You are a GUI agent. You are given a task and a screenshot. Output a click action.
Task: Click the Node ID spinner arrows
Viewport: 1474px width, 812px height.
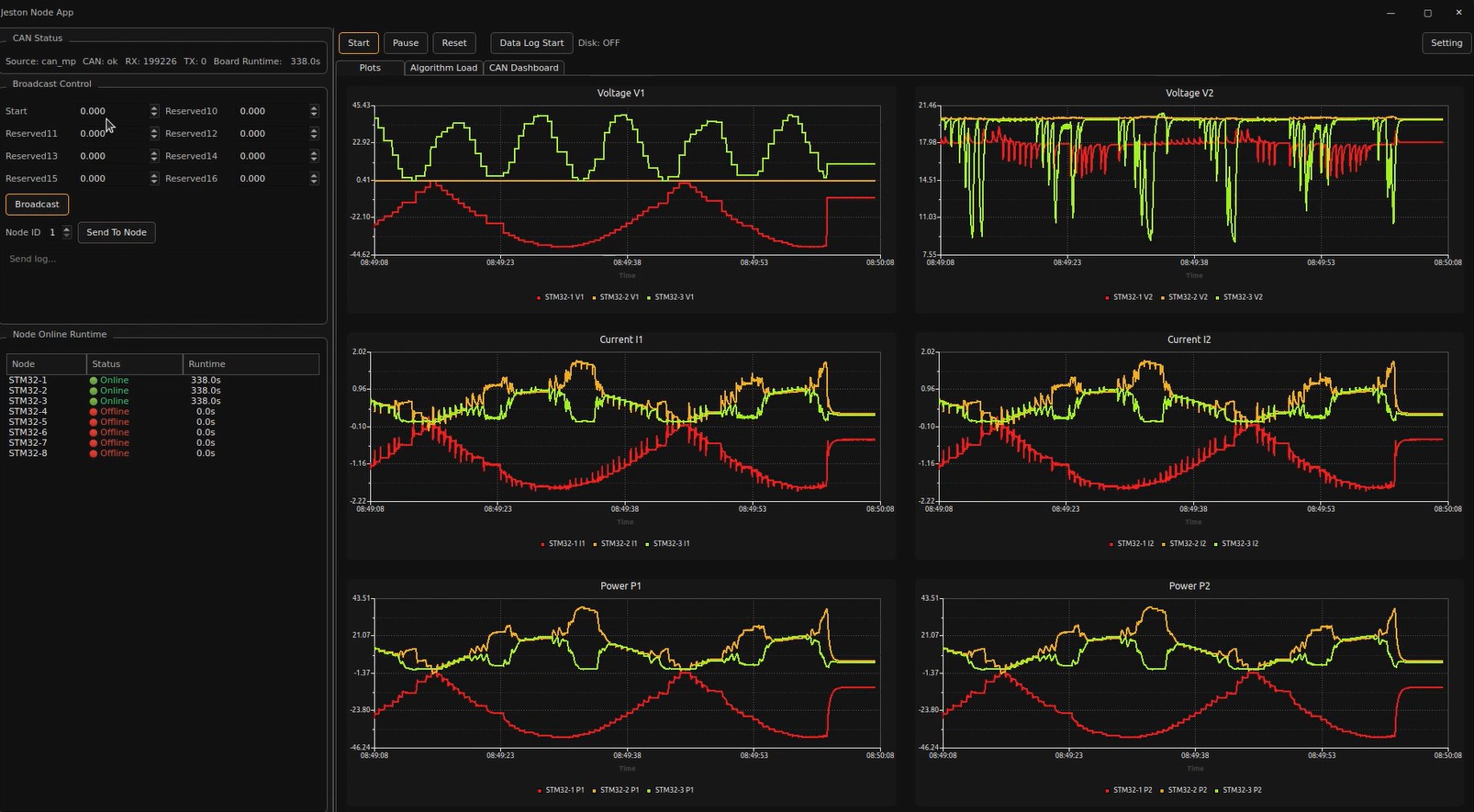(x=67, y=232)
